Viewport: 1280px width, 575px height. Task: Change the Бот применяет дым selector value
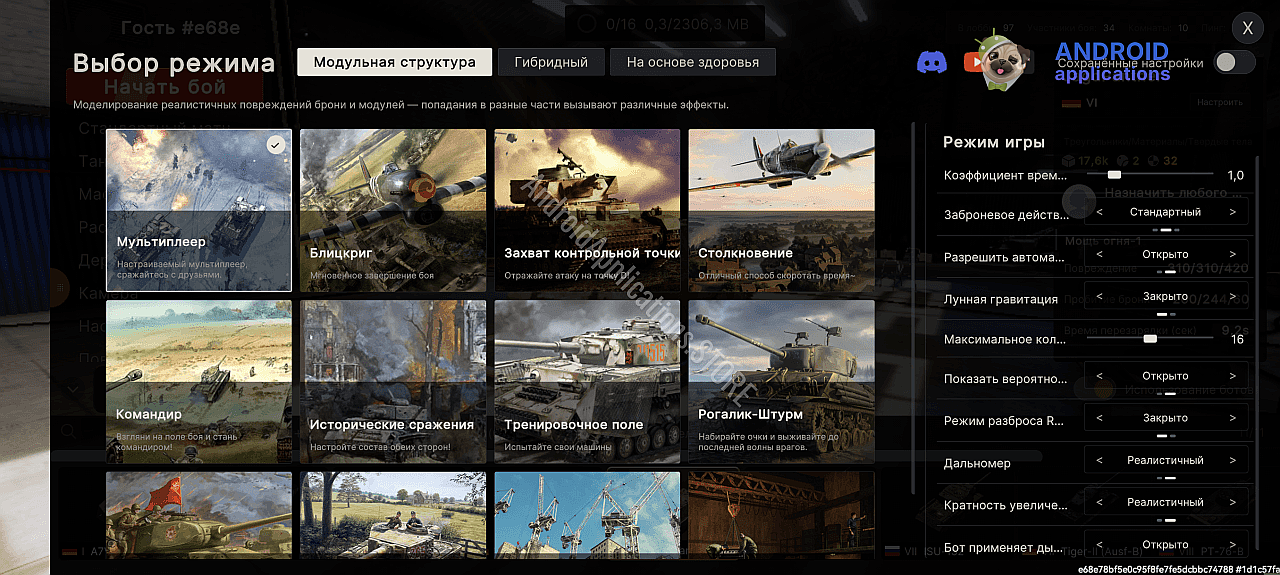[x=1166, y=545]
